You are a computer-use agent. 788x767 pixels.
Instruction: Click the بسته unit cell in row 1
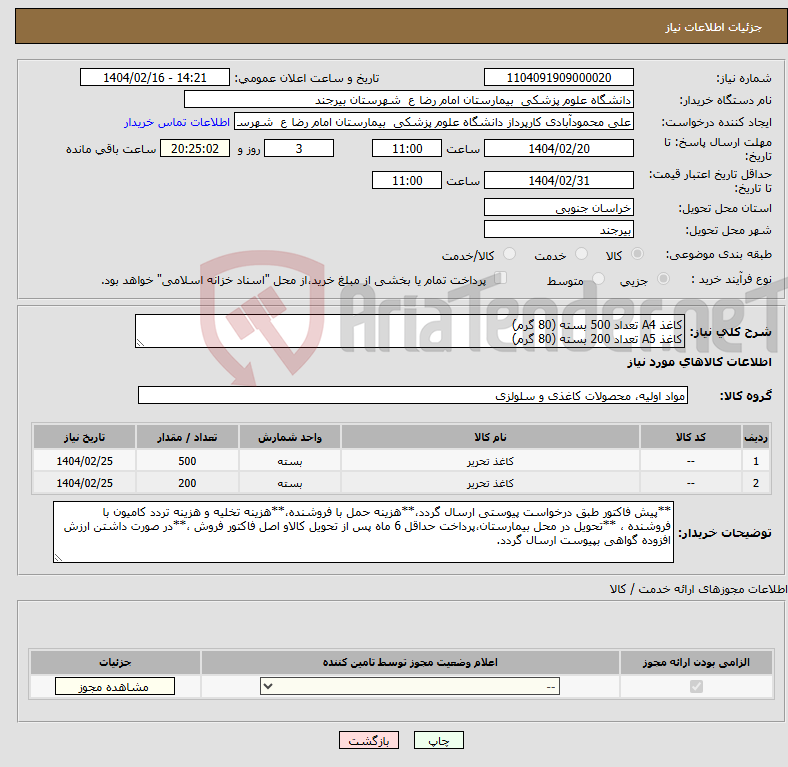[x=290, y=461]
